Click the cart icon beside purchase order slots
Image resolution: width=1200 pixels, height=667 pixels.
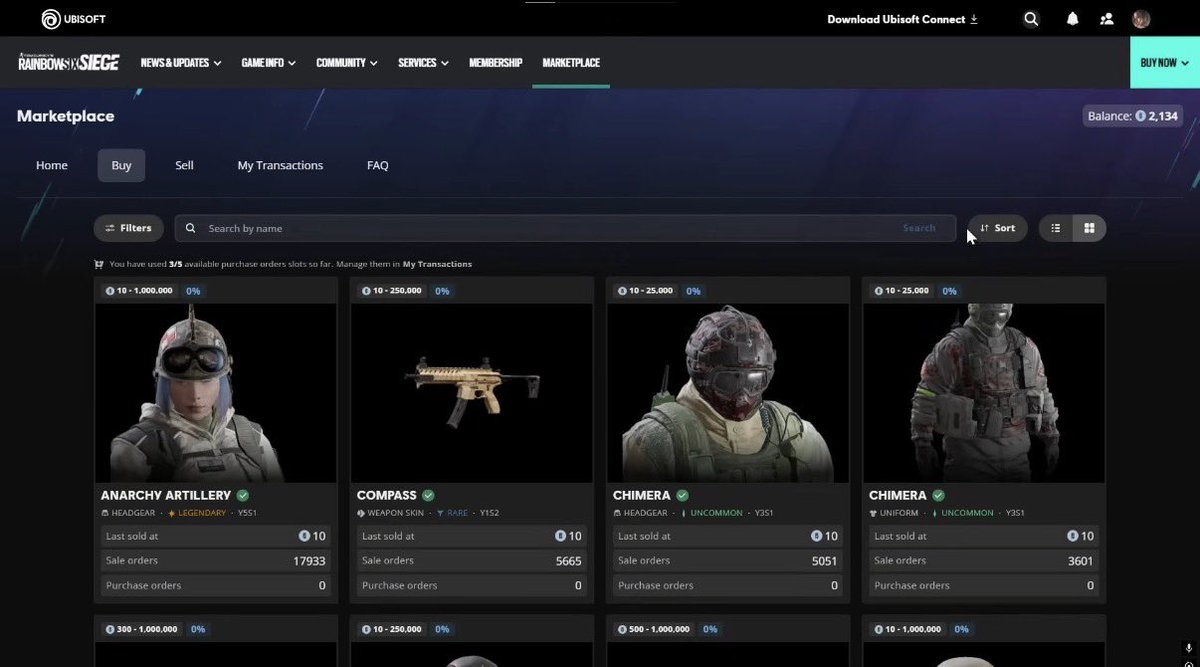(x=99, y=264)
